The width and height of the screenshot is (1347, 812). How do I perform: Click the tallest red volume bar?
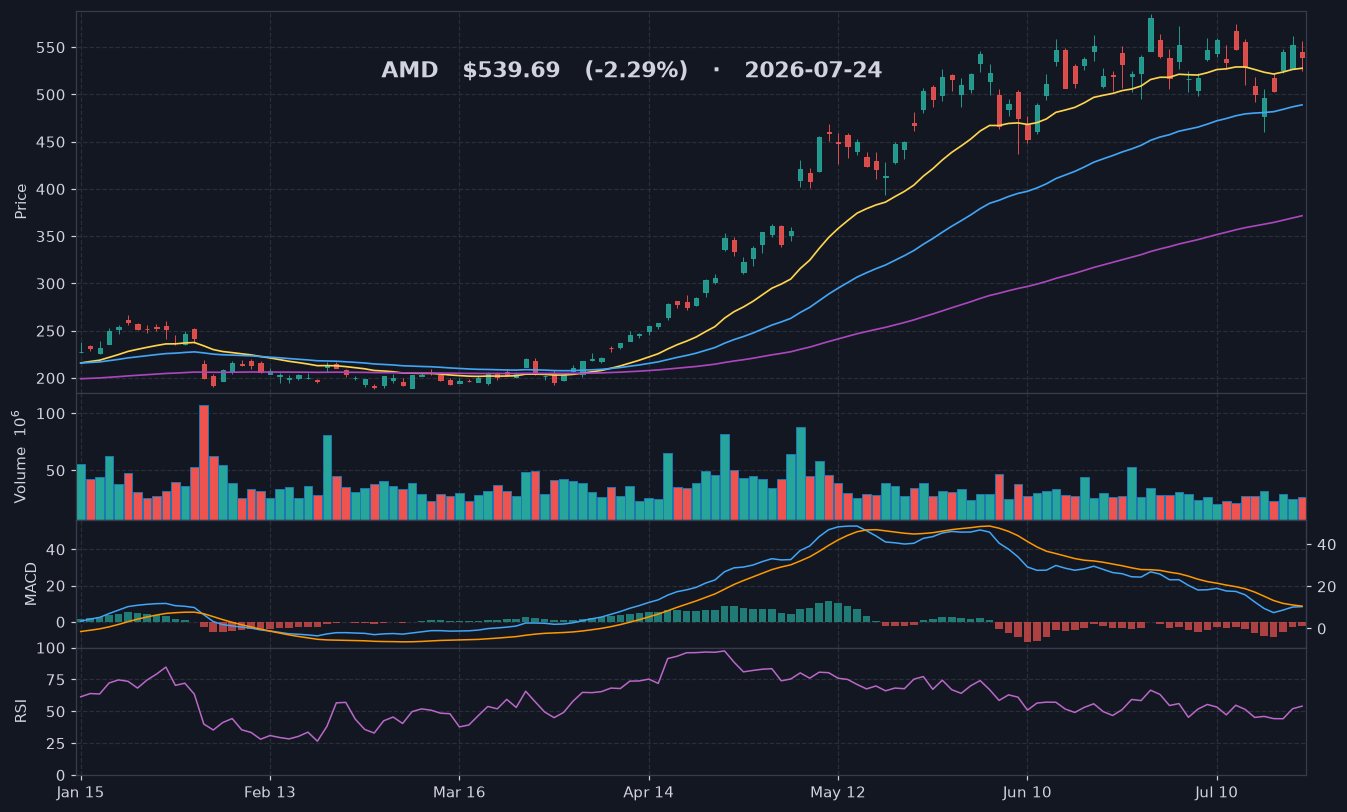click(x=204, y=462)
